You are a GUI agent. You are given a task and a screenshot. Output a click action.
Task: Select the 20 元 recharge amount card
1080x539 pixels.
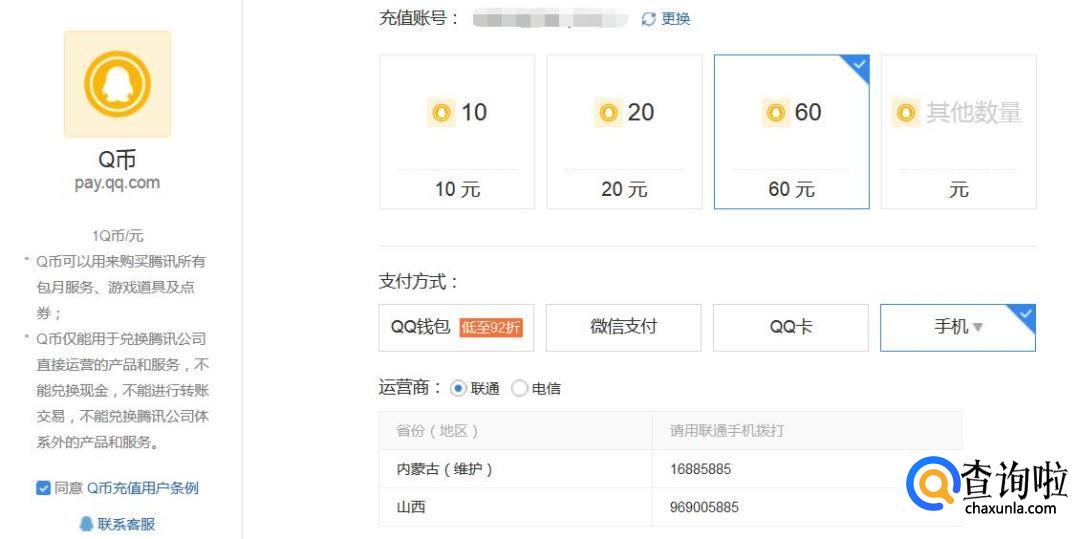[625, 132]
